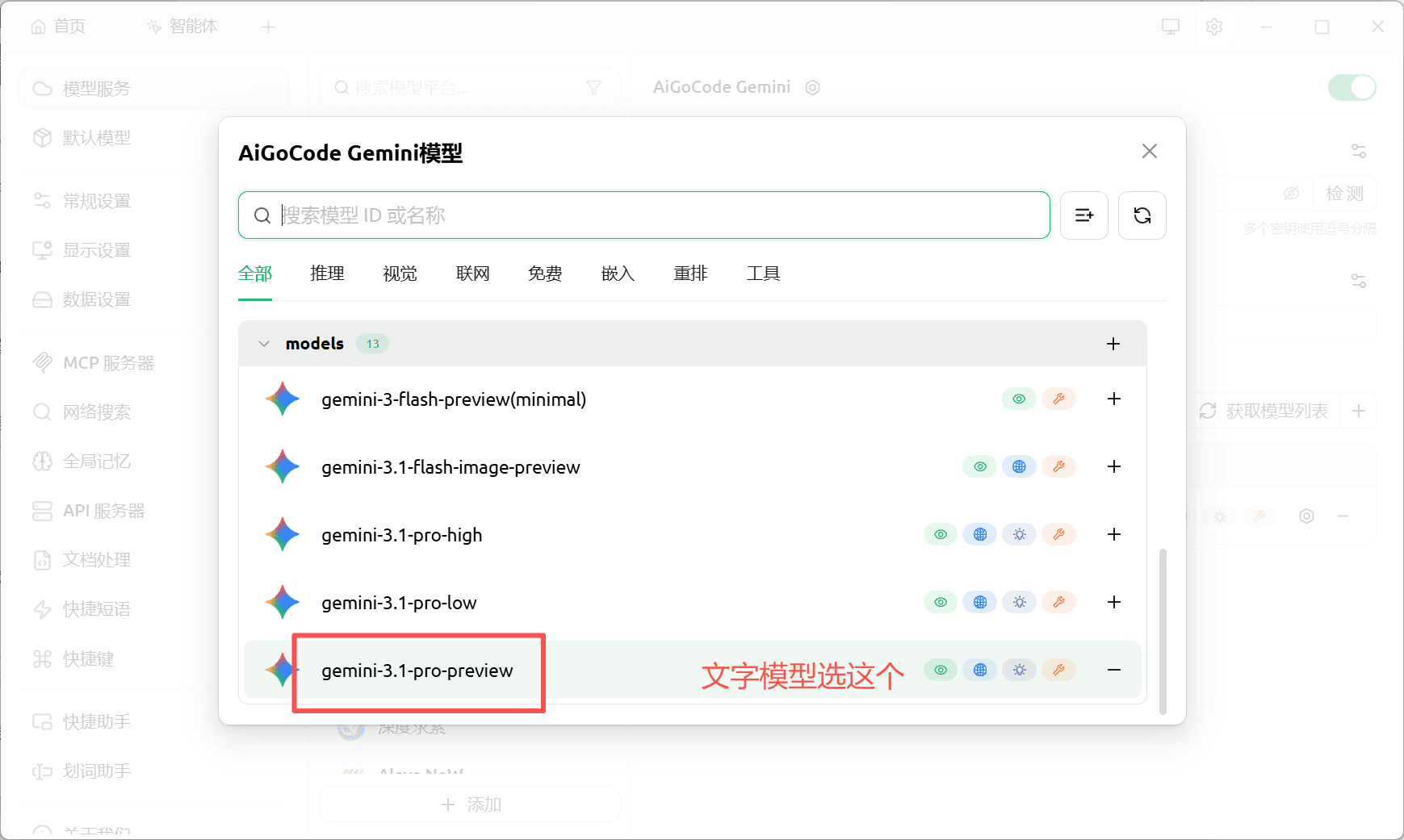The height and width of the screenshot is (840, 1404).
Task: Add gemini-3.1-pro-low model
Action: [1114, 602]
